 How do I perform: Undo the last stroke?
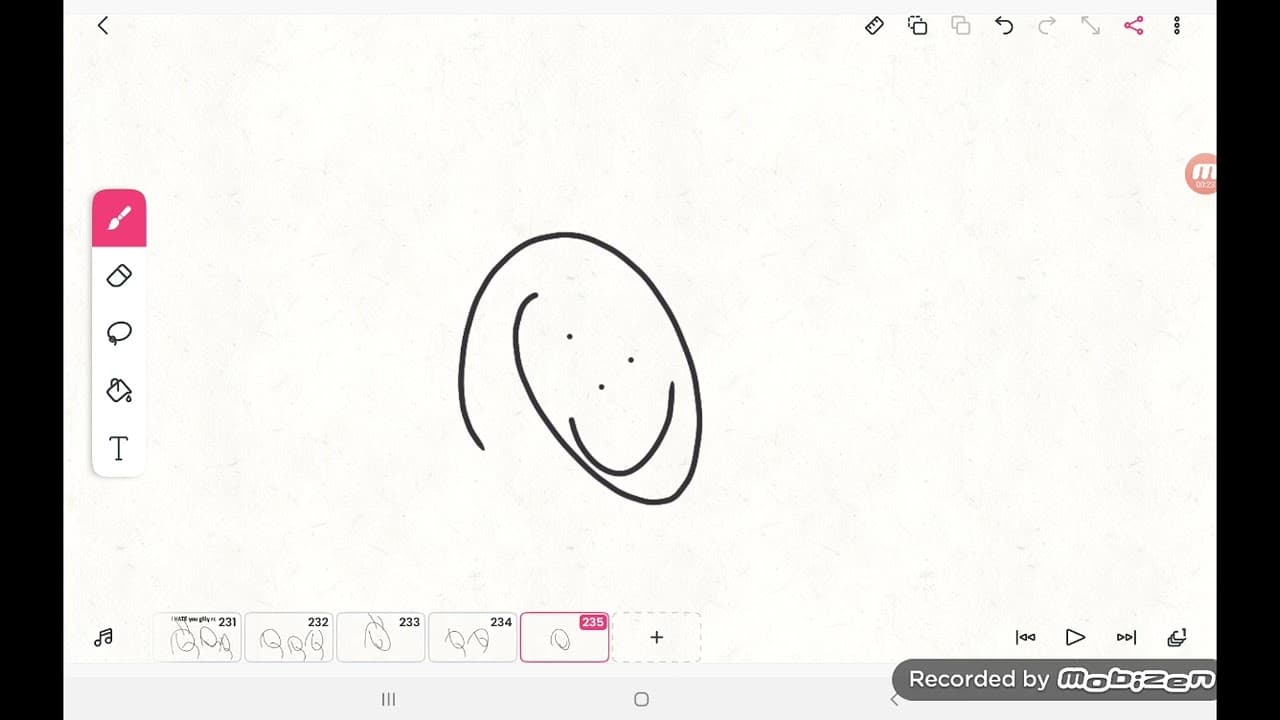point(1004,26)
